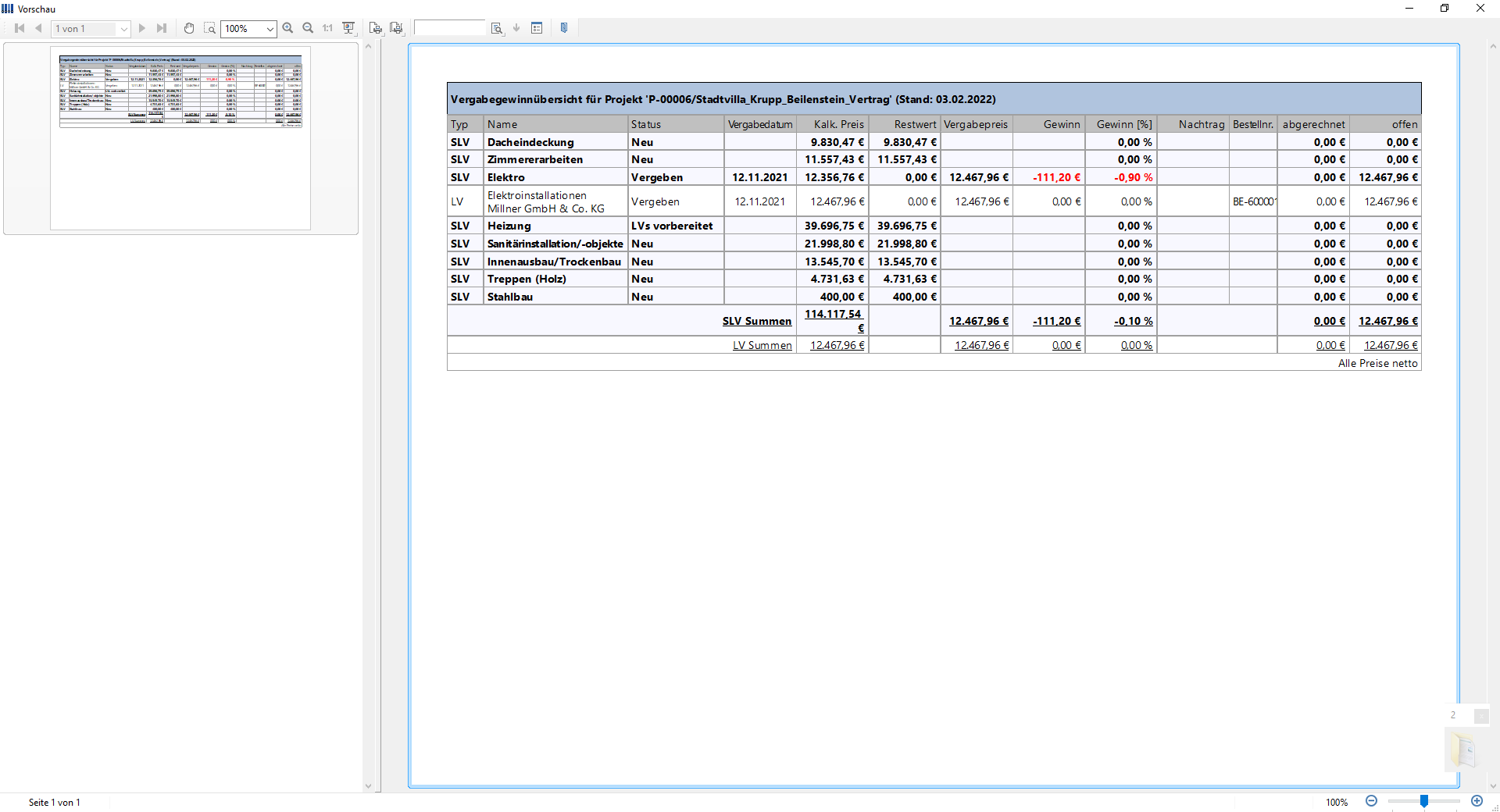
Task: Select the hand pan tool
Action: tap(189, 28)
